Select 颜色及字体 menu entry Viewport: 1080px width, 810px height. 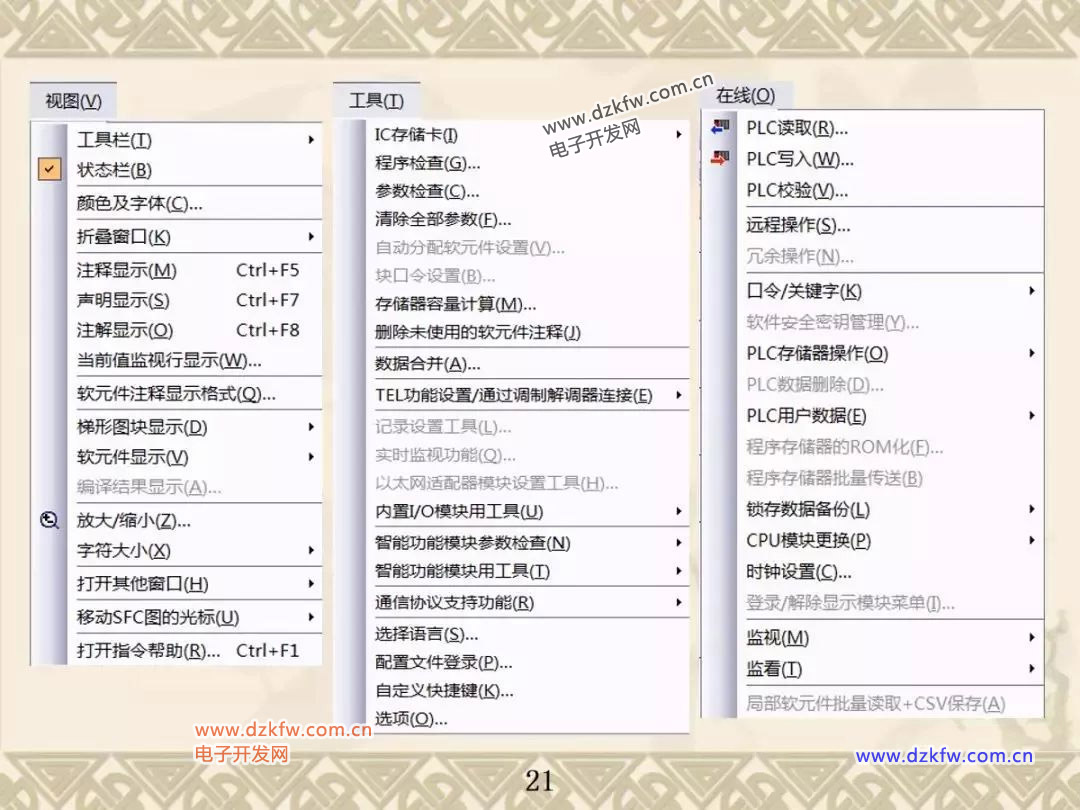(139, 204)
